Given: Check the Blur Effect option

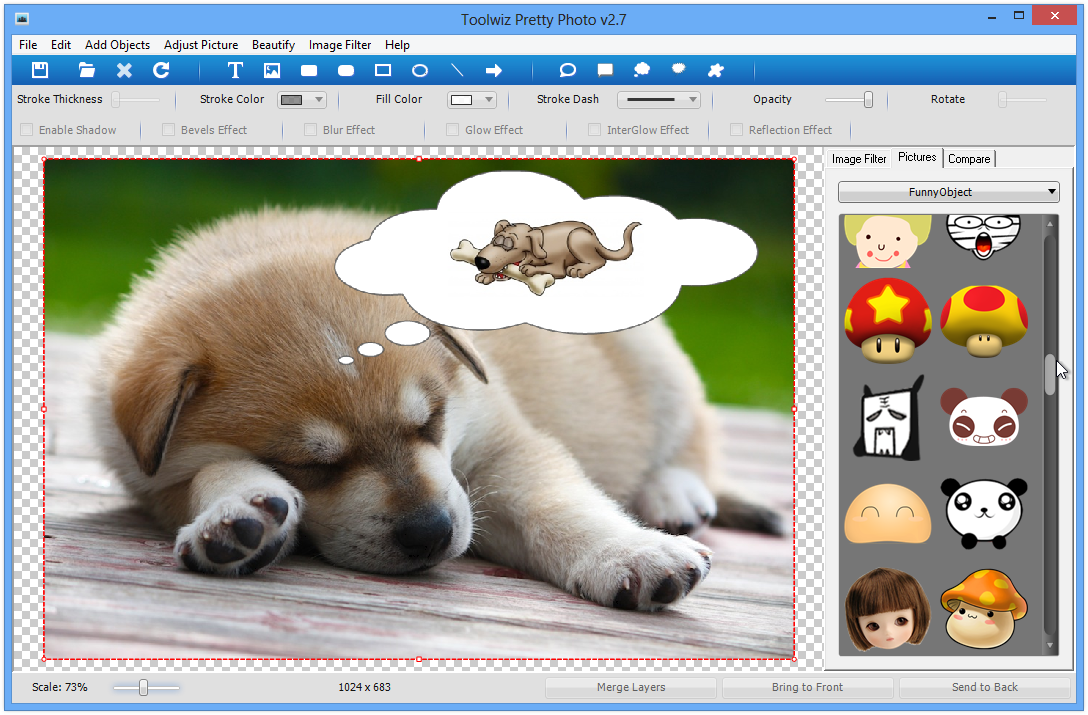Looking at the screenshot, I should pyautogui.click(x=311, y=130).
